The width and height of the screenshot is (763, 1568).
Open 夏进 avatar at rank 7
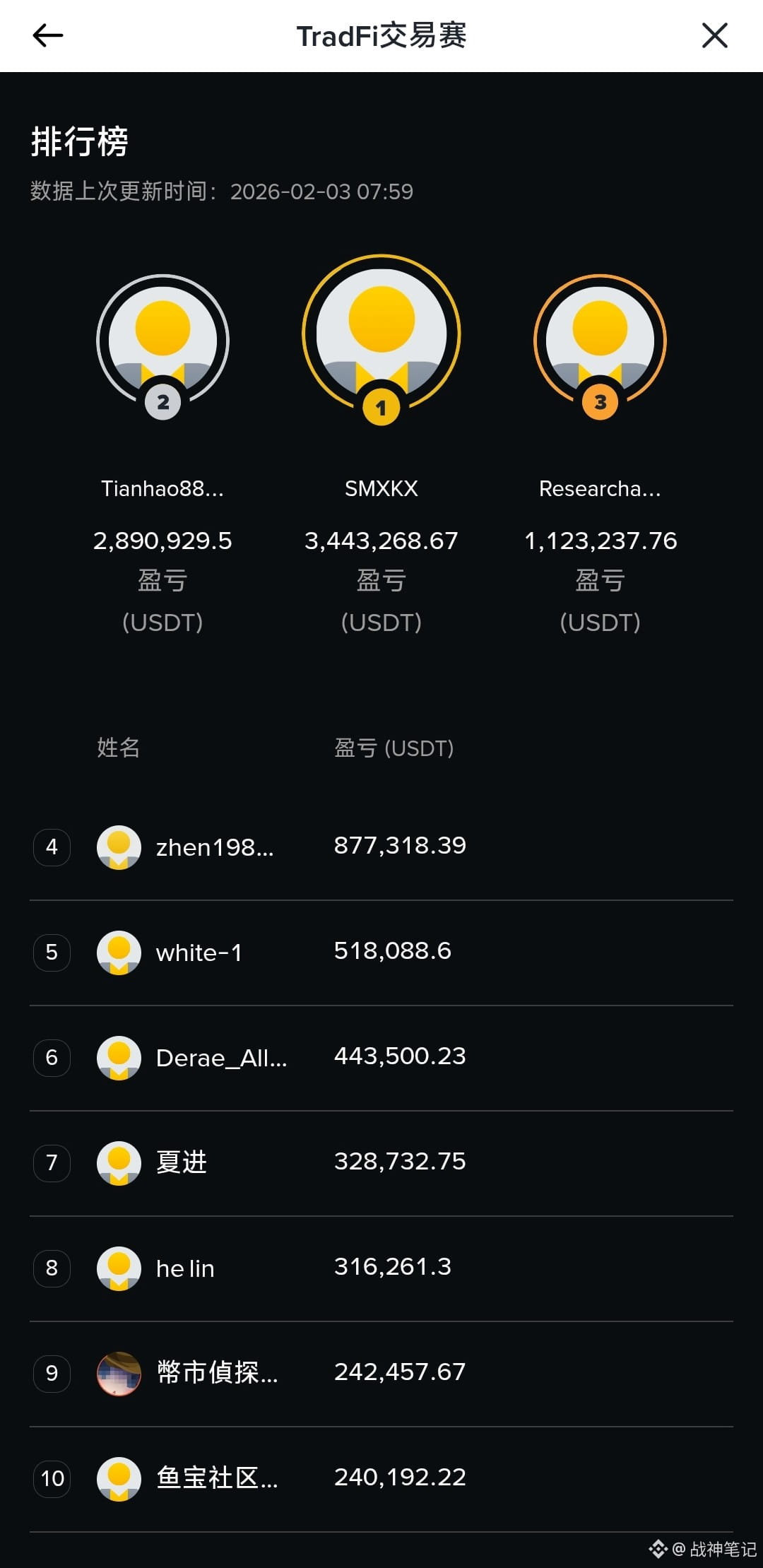point(119,1162)
